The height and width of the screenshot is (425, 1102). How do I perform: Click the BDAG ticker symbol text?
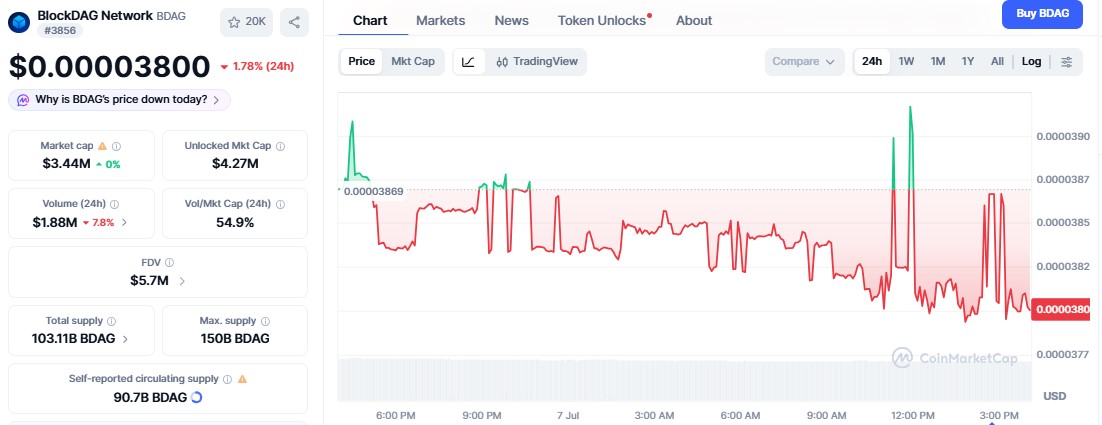171,15
